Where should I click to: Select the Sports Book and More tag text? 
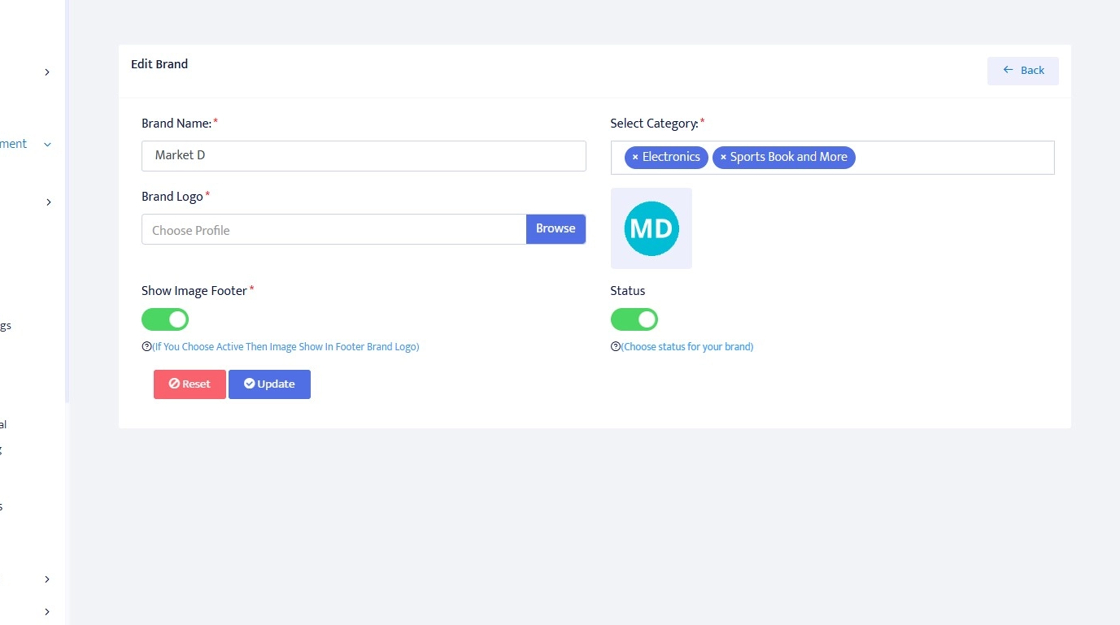[789, 157]
